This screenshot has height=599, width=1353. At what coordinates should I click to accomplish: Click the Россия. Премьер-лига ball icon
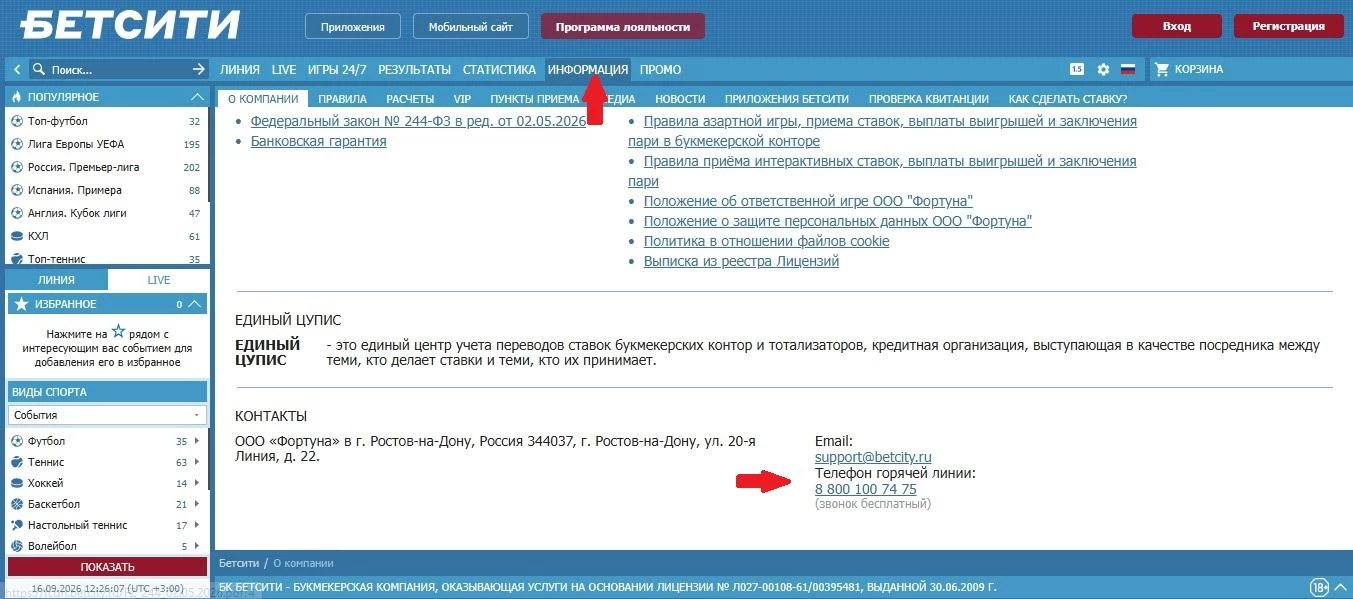[17, 167]
